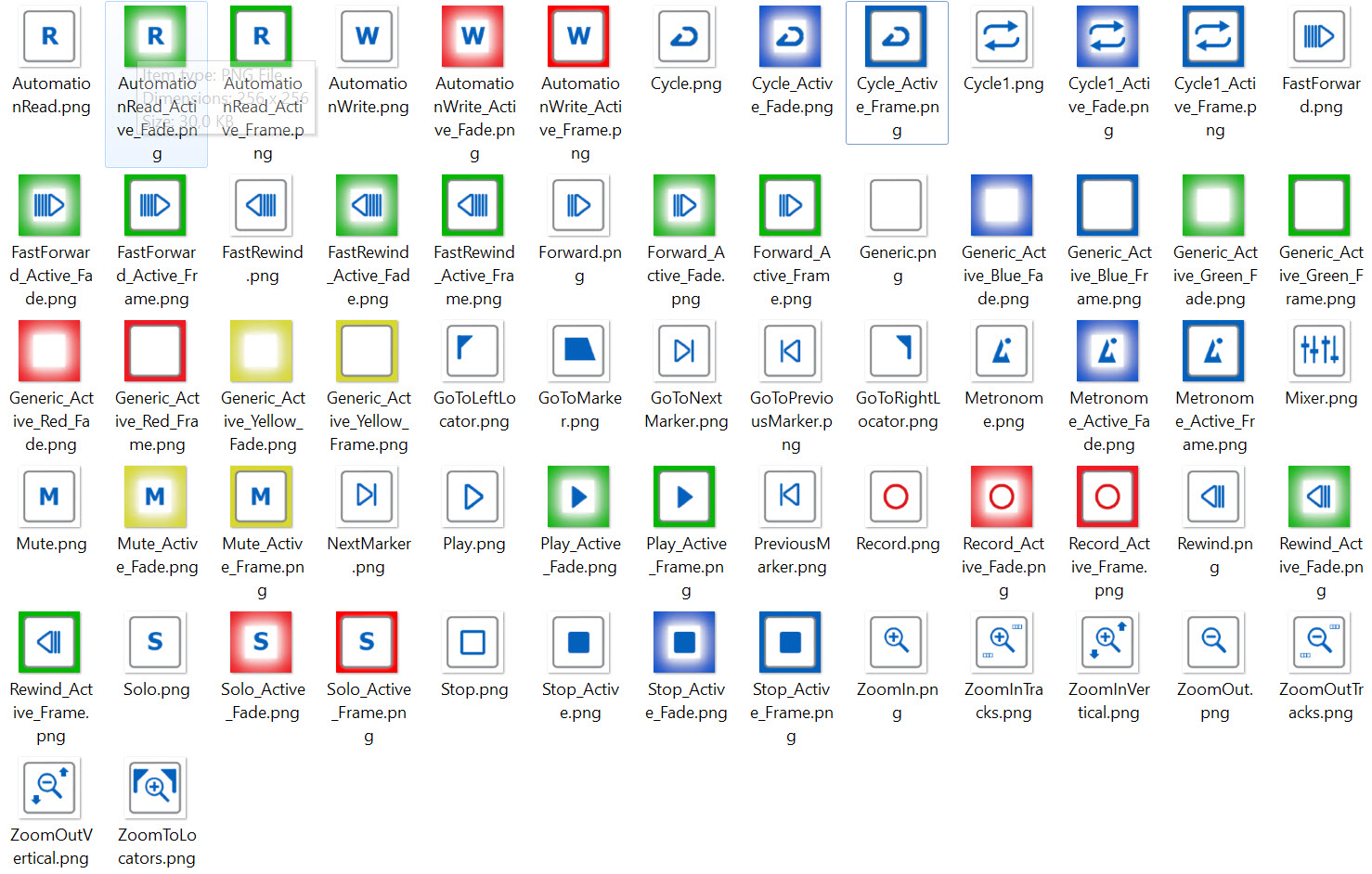Click the Cycle1.png loop icon
The image size is (1372, 874).
pos(1003,37)
